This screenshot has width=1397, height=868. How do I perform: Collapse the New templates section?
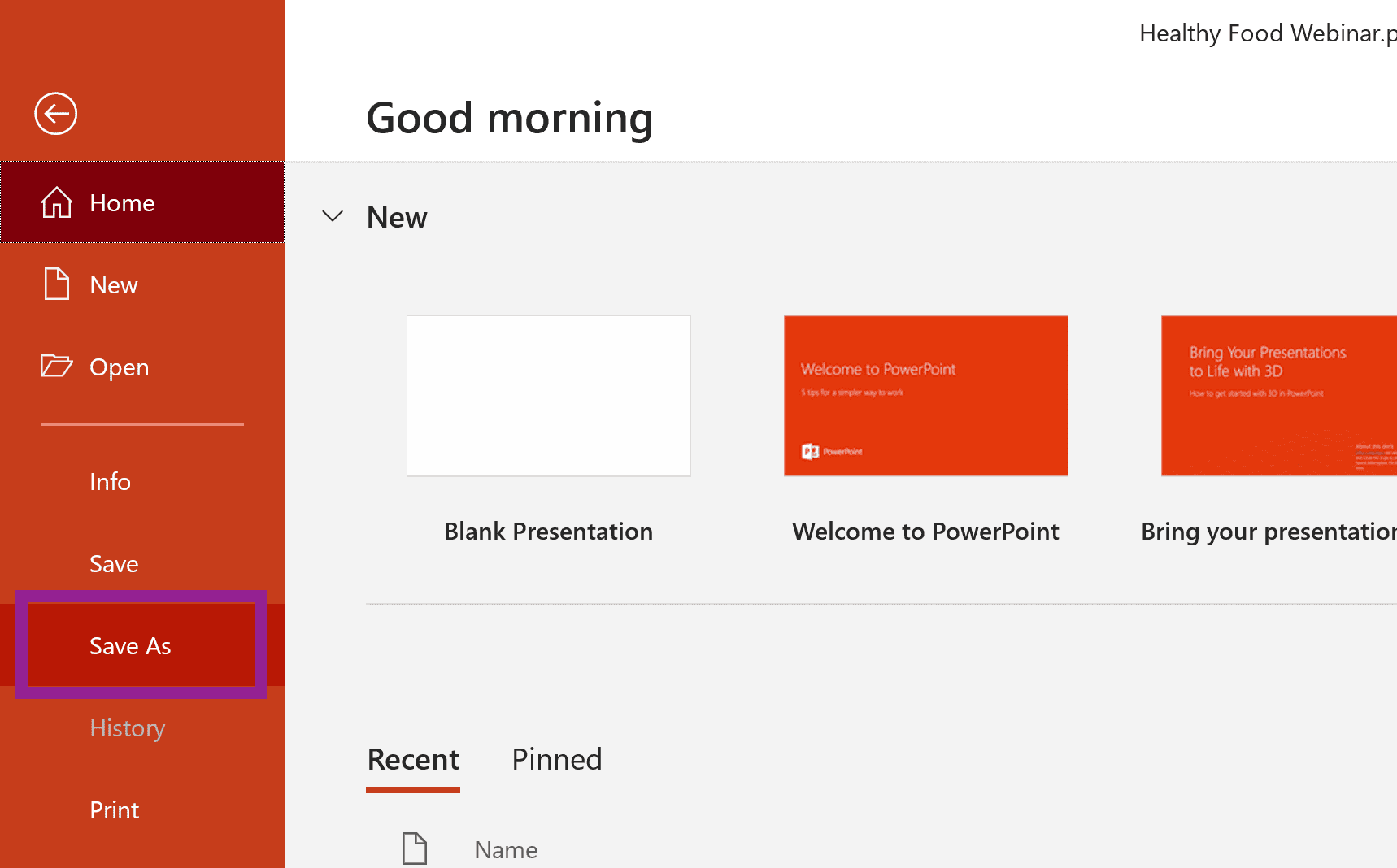point(332,216)
